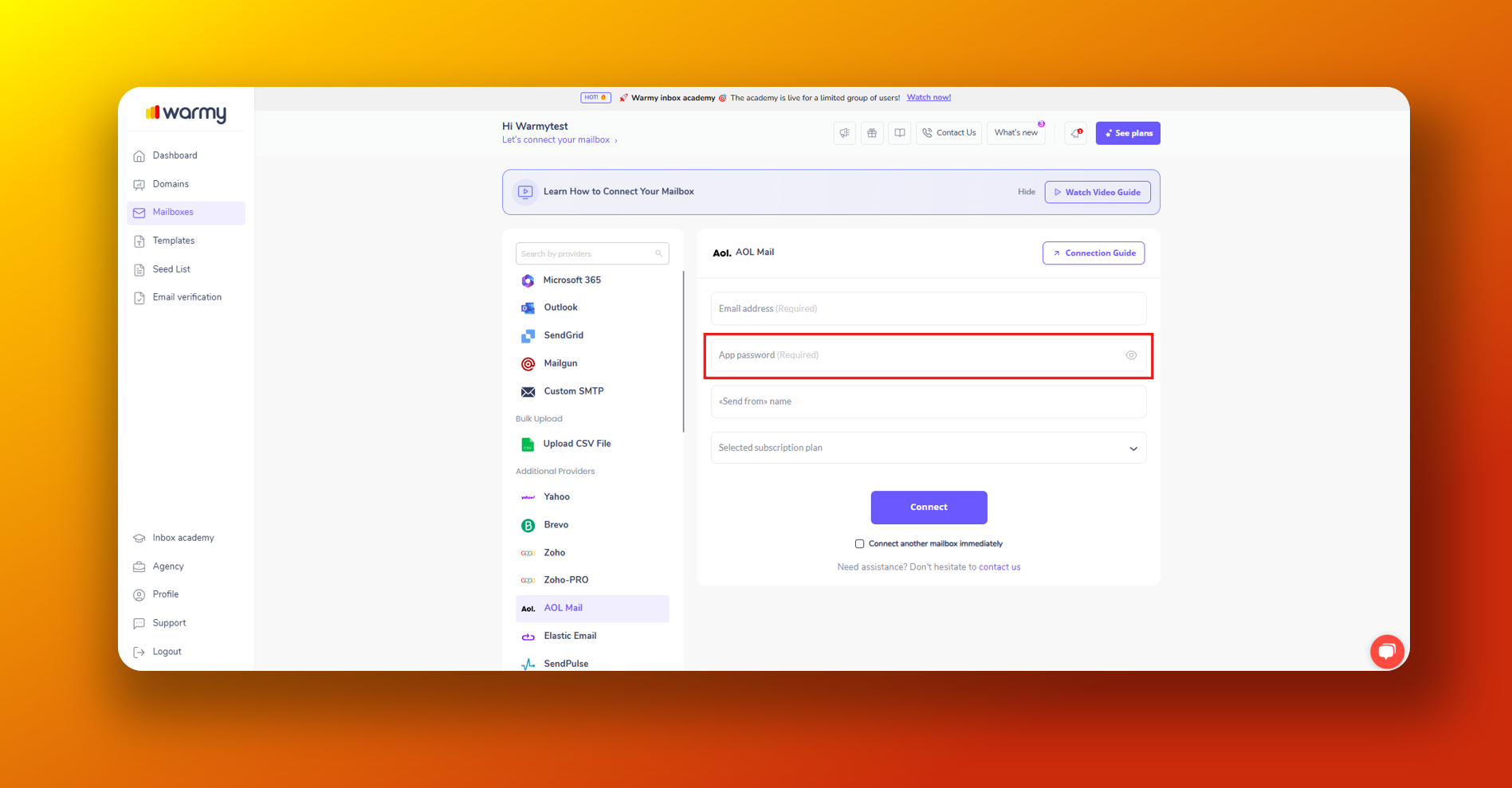Click the "Additional Providers" section label
The width and height of the screenshot is (1512, 788).
555,472
